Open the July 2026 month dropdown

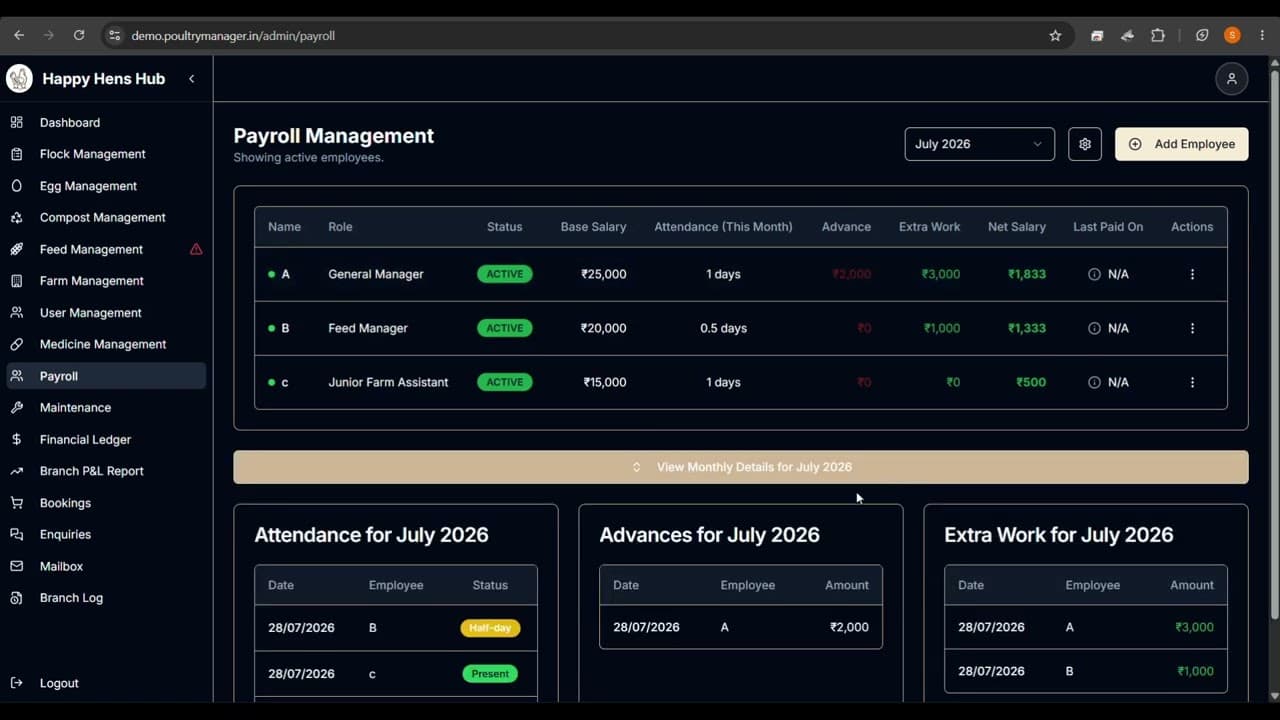(x=979, y=144)
